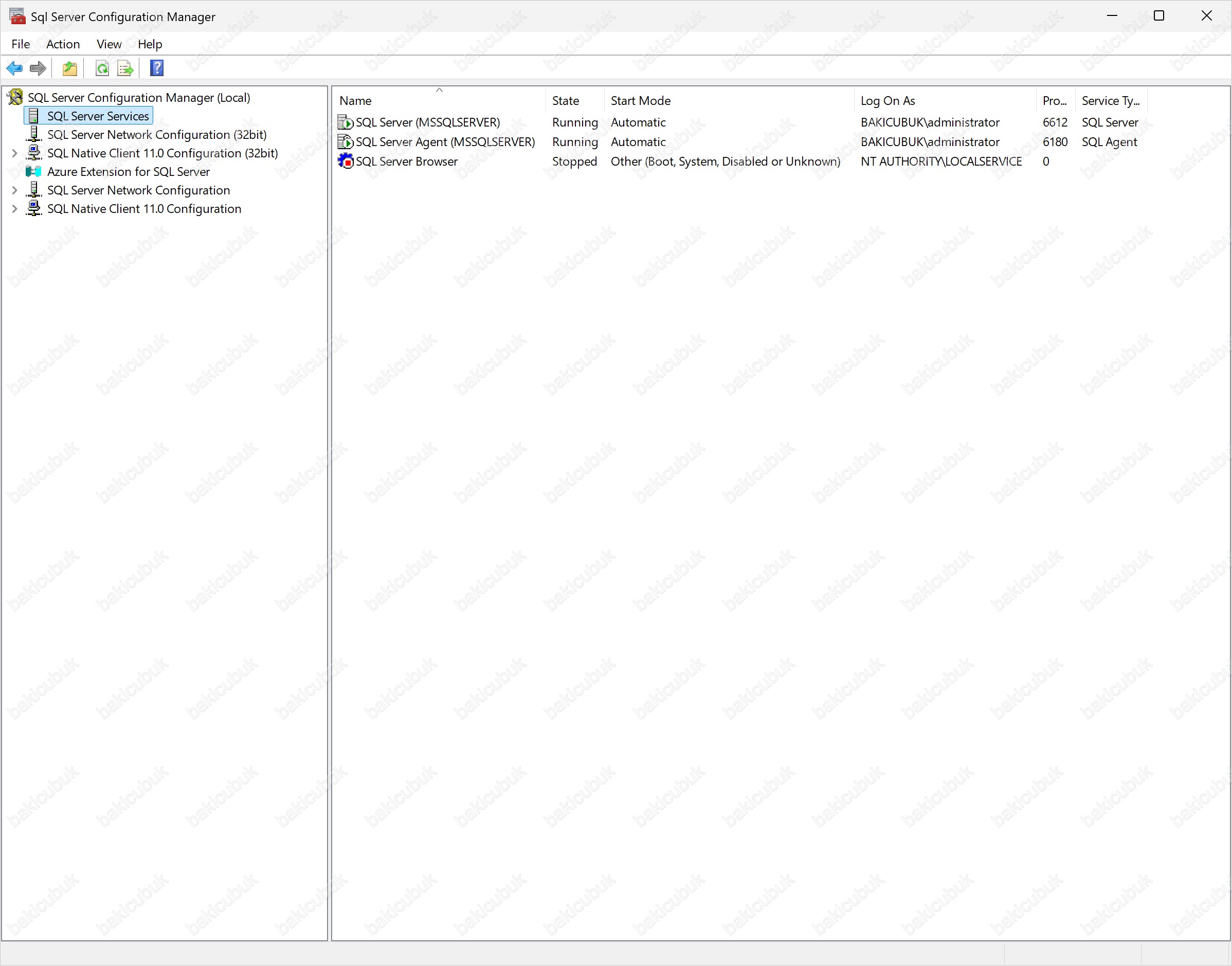Select Azure Extension for SQL Server node
Screen dimensions: 1232x966
click(x=128, y=171)
